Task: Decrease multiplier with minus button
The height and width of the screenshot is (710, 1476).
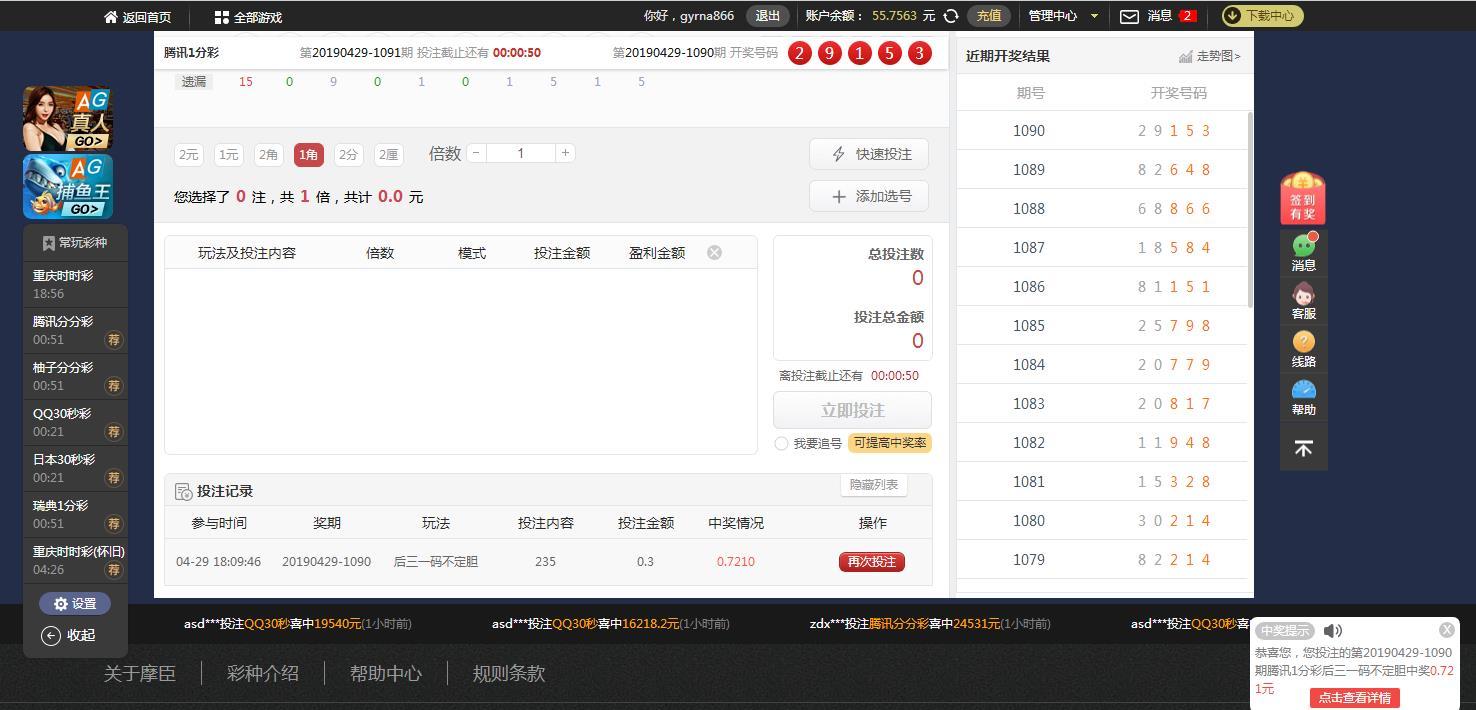Action: coord(476,153)
